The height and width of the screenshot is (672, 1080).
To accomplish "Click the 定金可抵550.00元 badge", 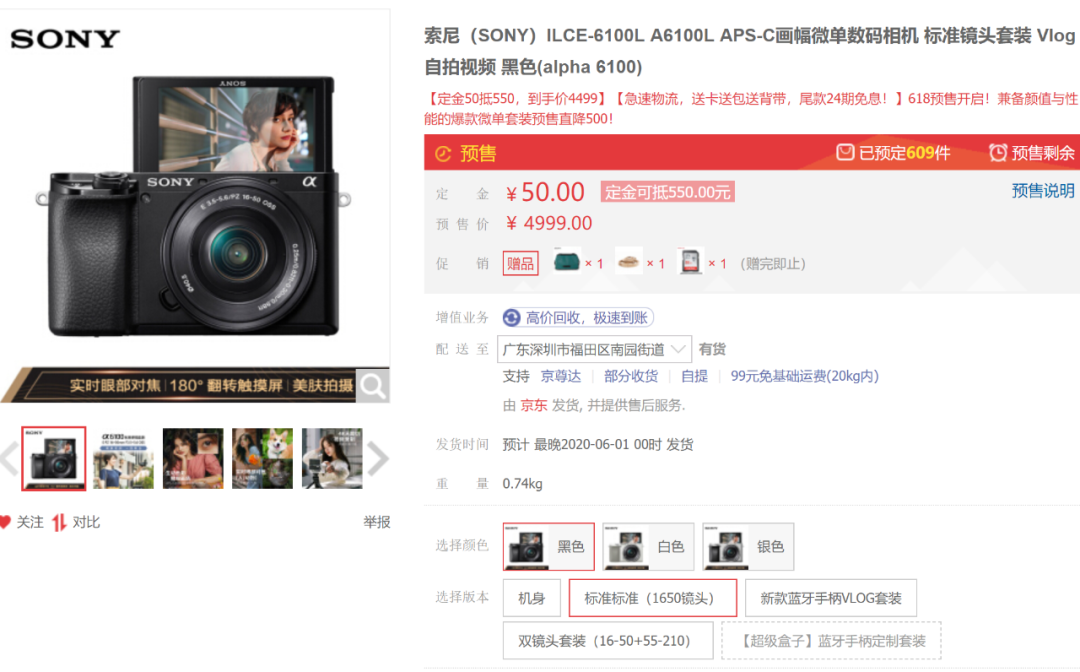I will tap(667, 192).
